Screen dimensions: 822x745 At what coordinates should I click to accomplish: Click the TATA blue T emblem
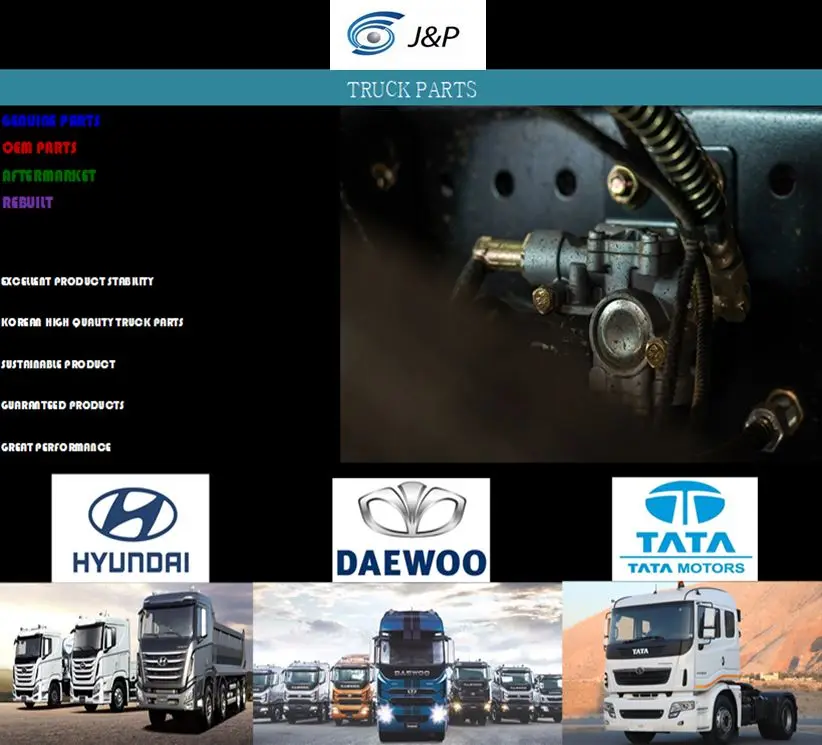click(688, 500)
